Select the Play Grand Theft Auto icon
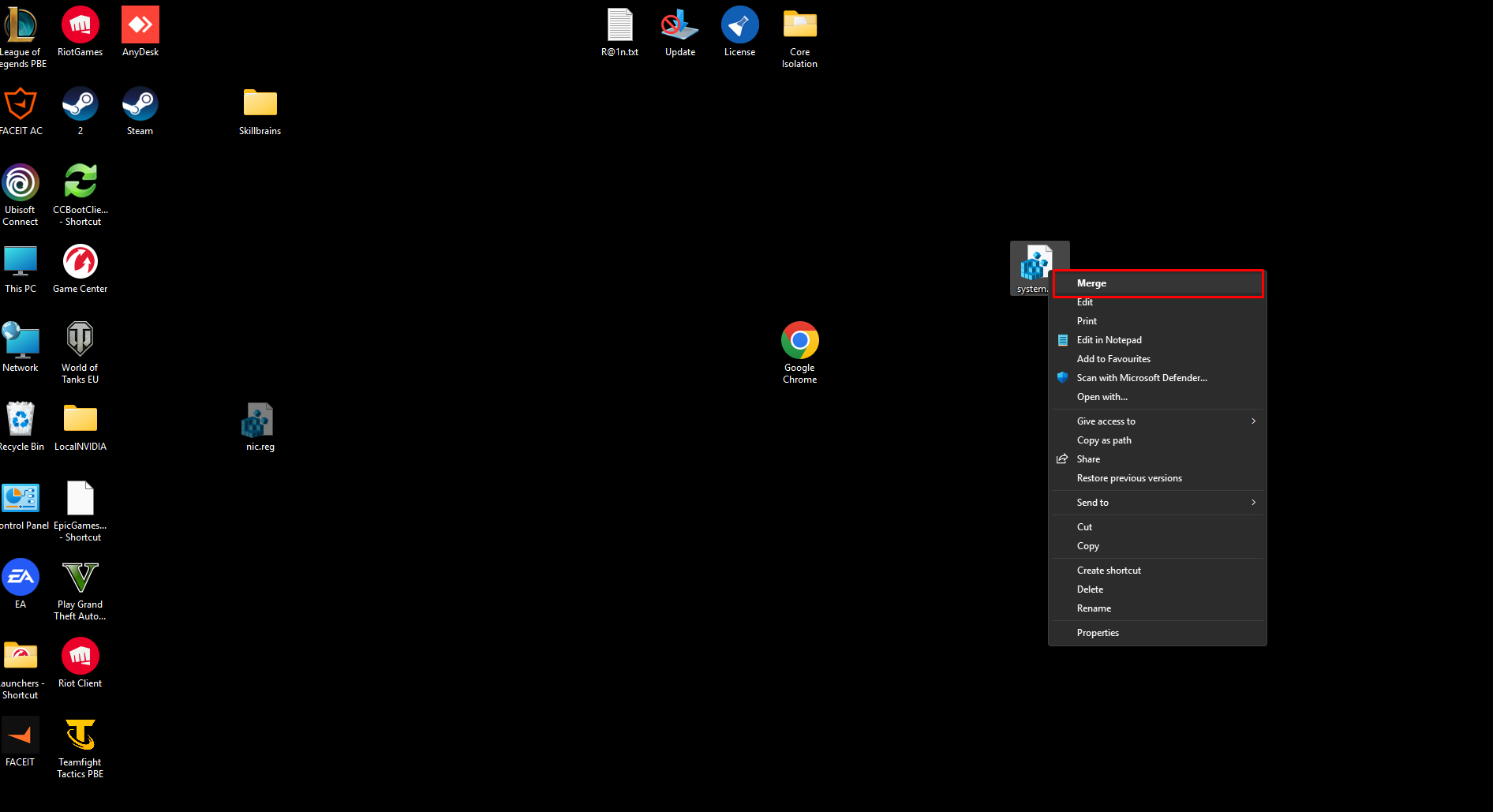Image resolution: width=1493 pixels, height=812 pixels. point(80,589)
